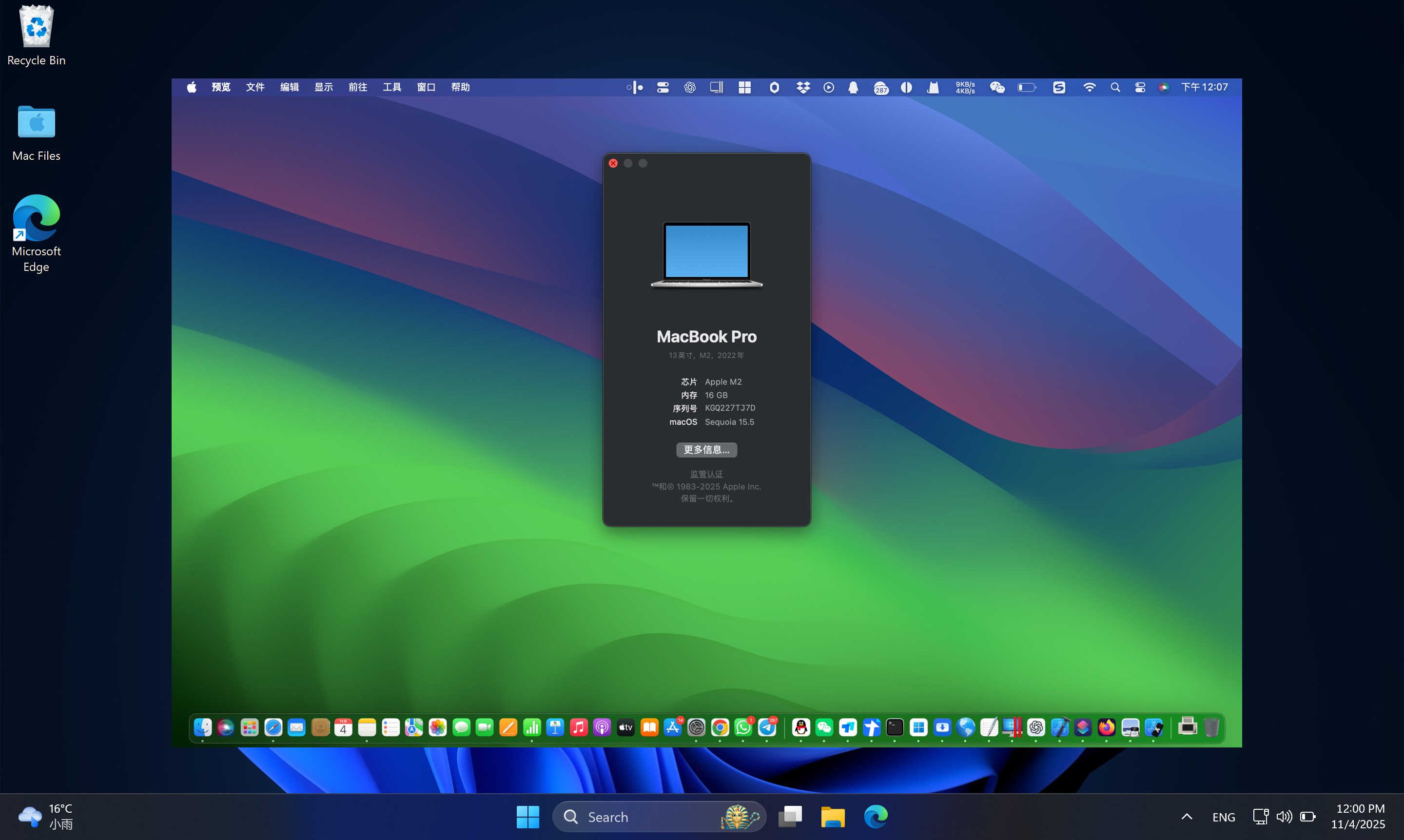Click WeChat icon in Mac menu bar
Screen dimensions: 1404x840
(997, 87)
